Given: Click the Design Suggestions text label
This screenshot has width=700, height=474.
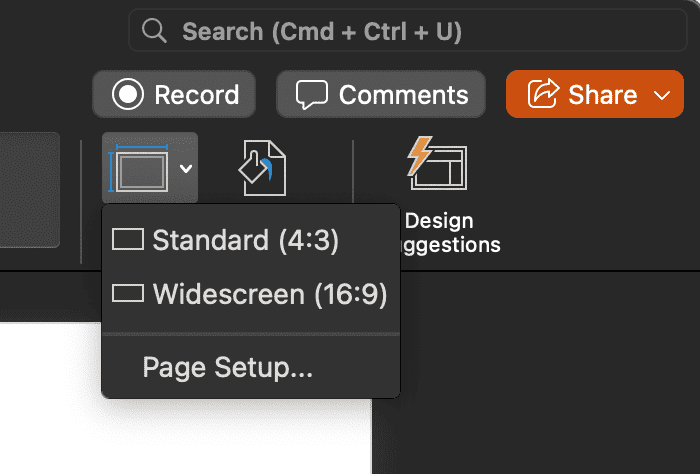Looking at the screenshot, I should click(445, 232).
